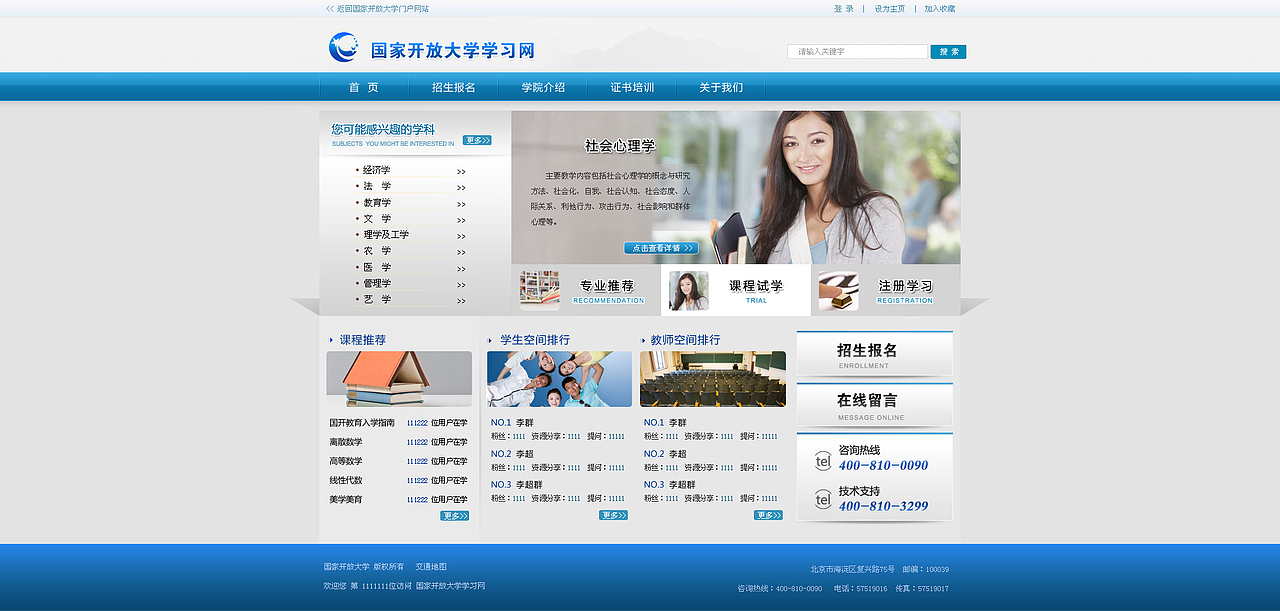Click the 加入收藏 link
Image resolution: width=1280 pixels, height=611 pixels.
coord(940,9)
